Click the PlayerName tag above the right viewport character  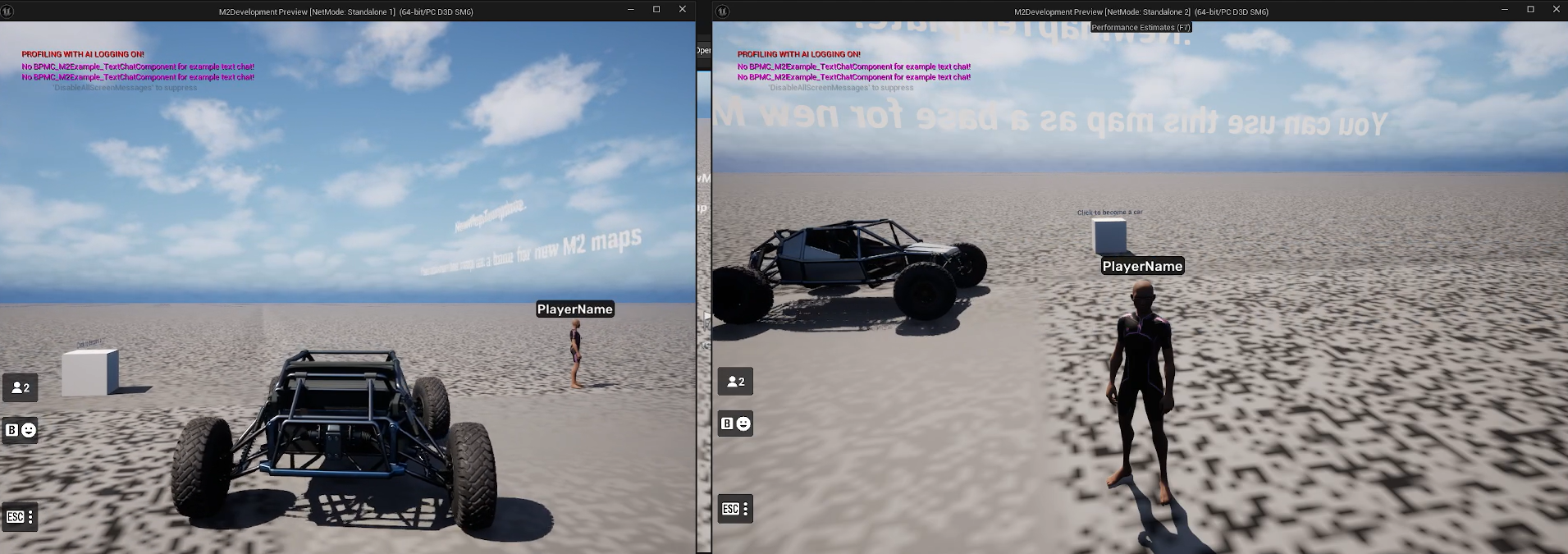coord(1141,266)
